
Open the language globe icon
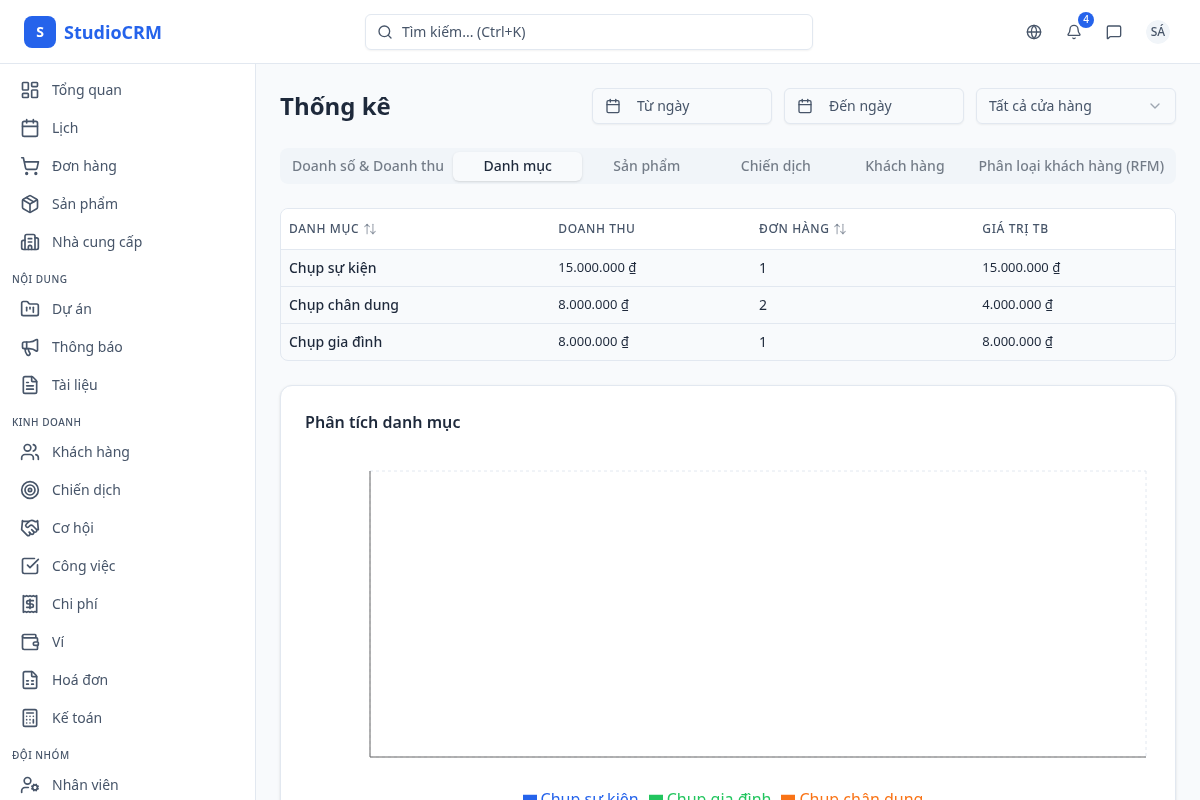1034,32
